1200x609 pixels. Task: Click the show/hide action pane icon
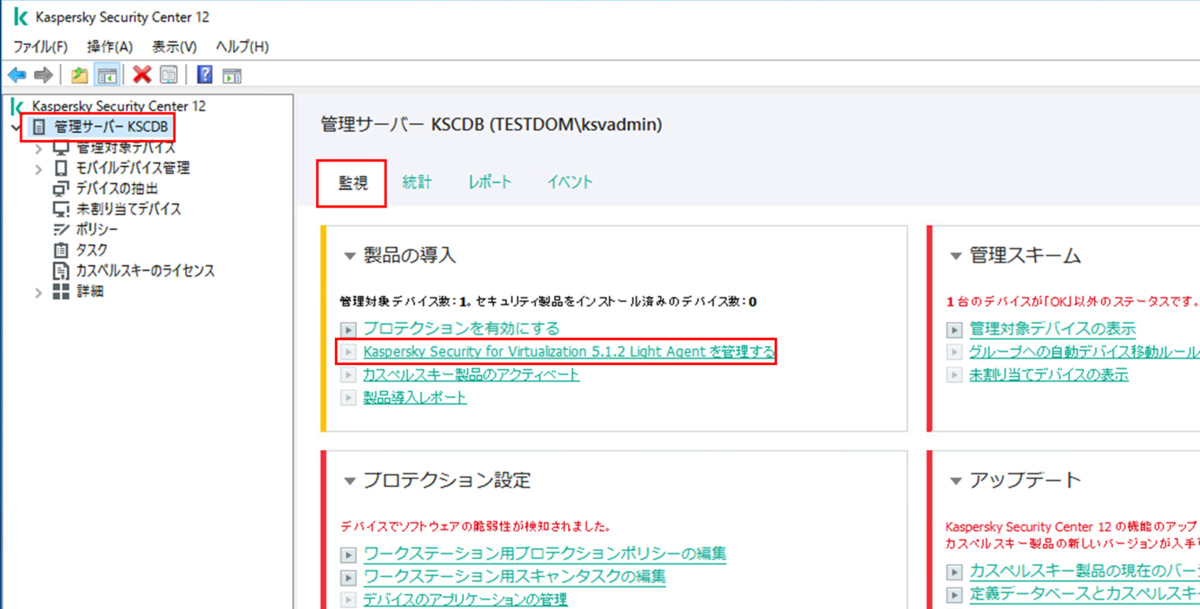coord(232,75)
